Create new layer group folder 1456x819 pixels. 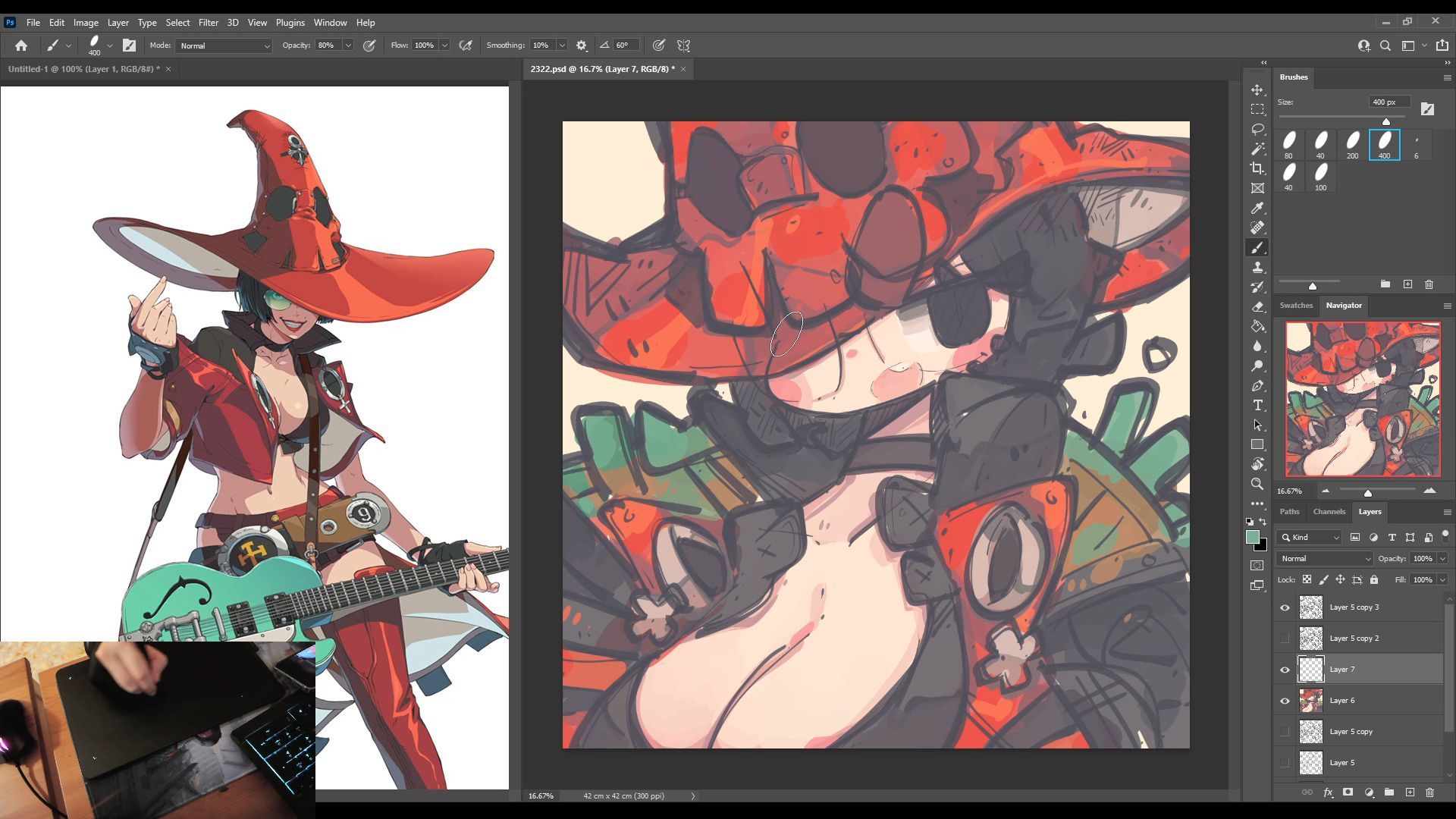coord(1389,792)
